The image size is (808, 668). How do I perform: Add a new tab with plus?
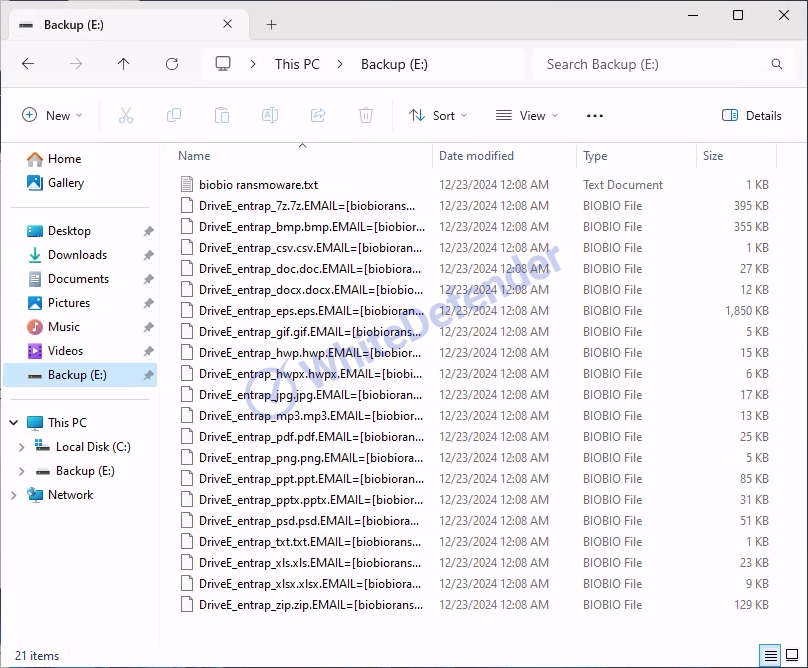point(272,24)
